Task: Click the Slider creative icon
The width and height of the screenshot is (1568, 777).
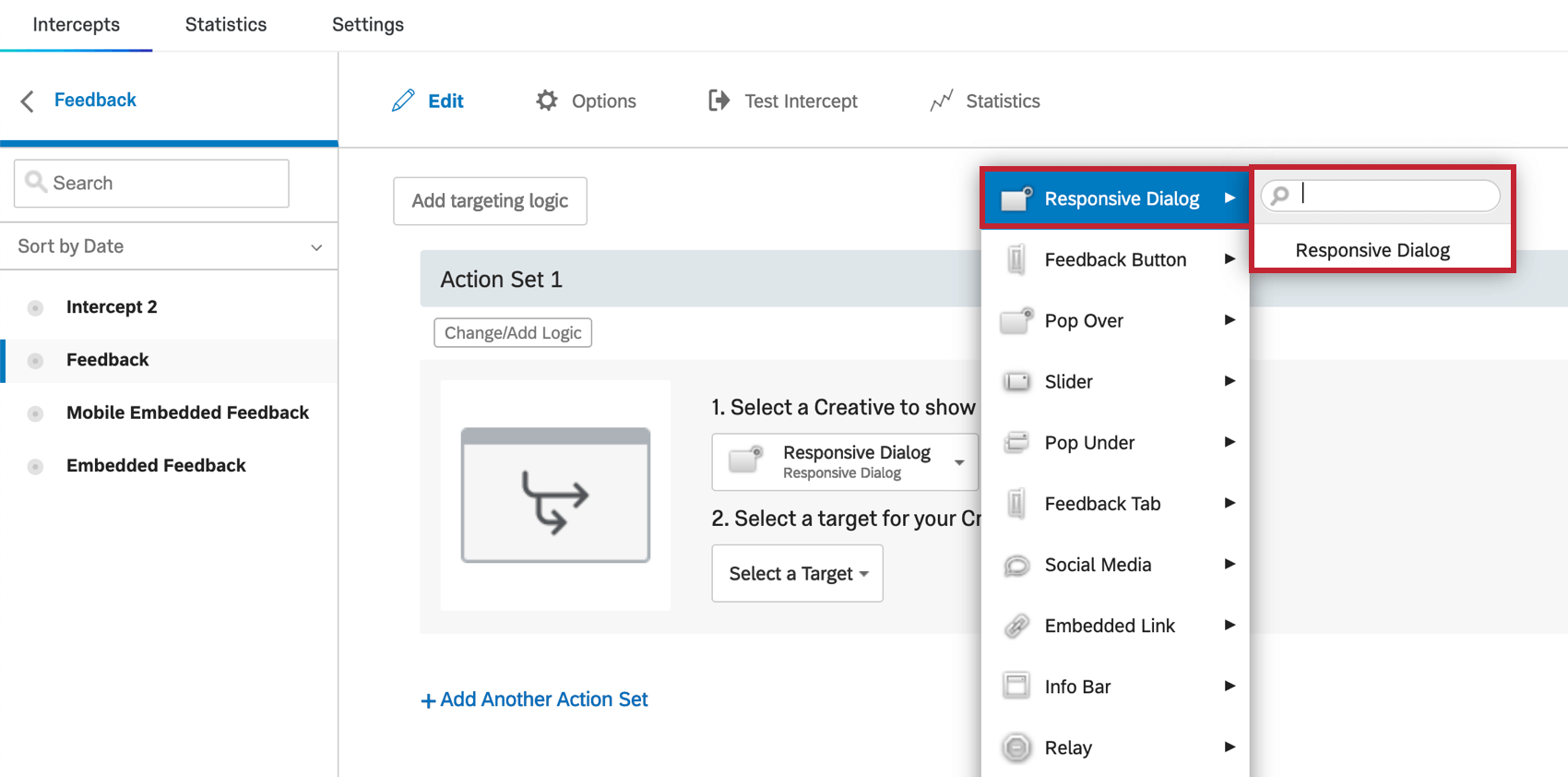Action: (1016, 381)
